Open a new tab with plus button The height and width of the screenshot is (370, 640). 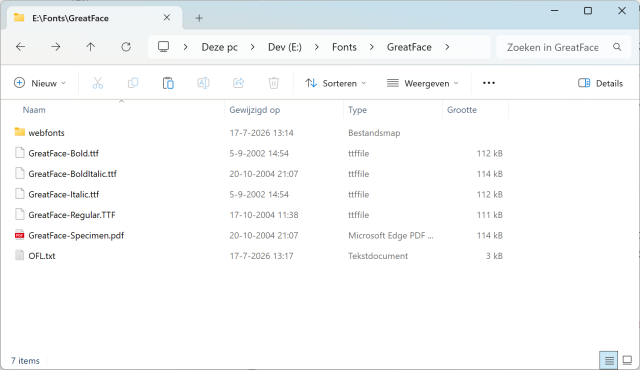pyautogui.click(x=199, y=18)
